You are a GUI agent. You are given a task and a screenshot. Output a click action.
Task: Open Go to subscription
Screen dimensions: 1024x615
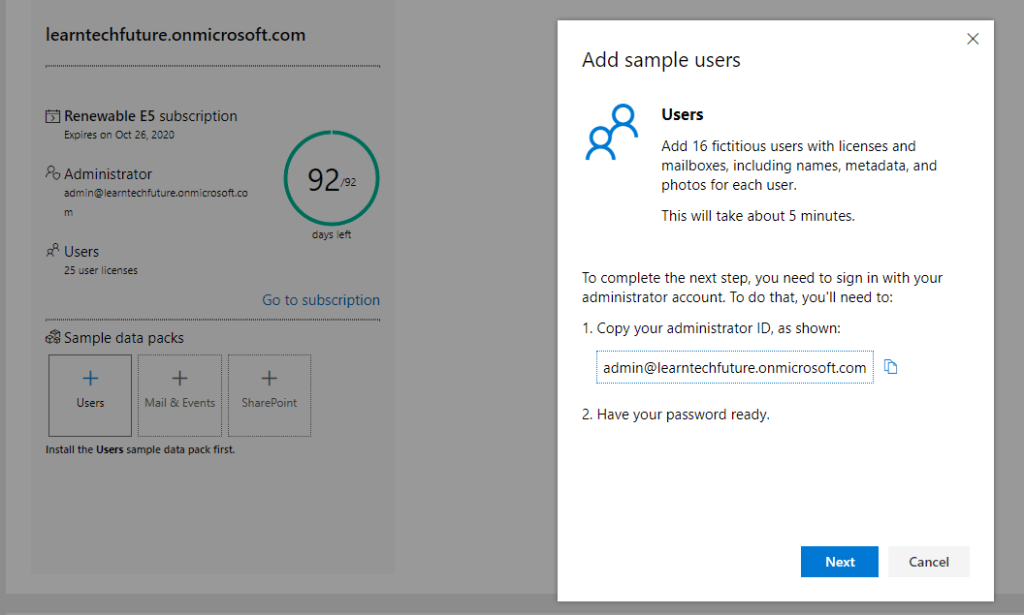320,299
